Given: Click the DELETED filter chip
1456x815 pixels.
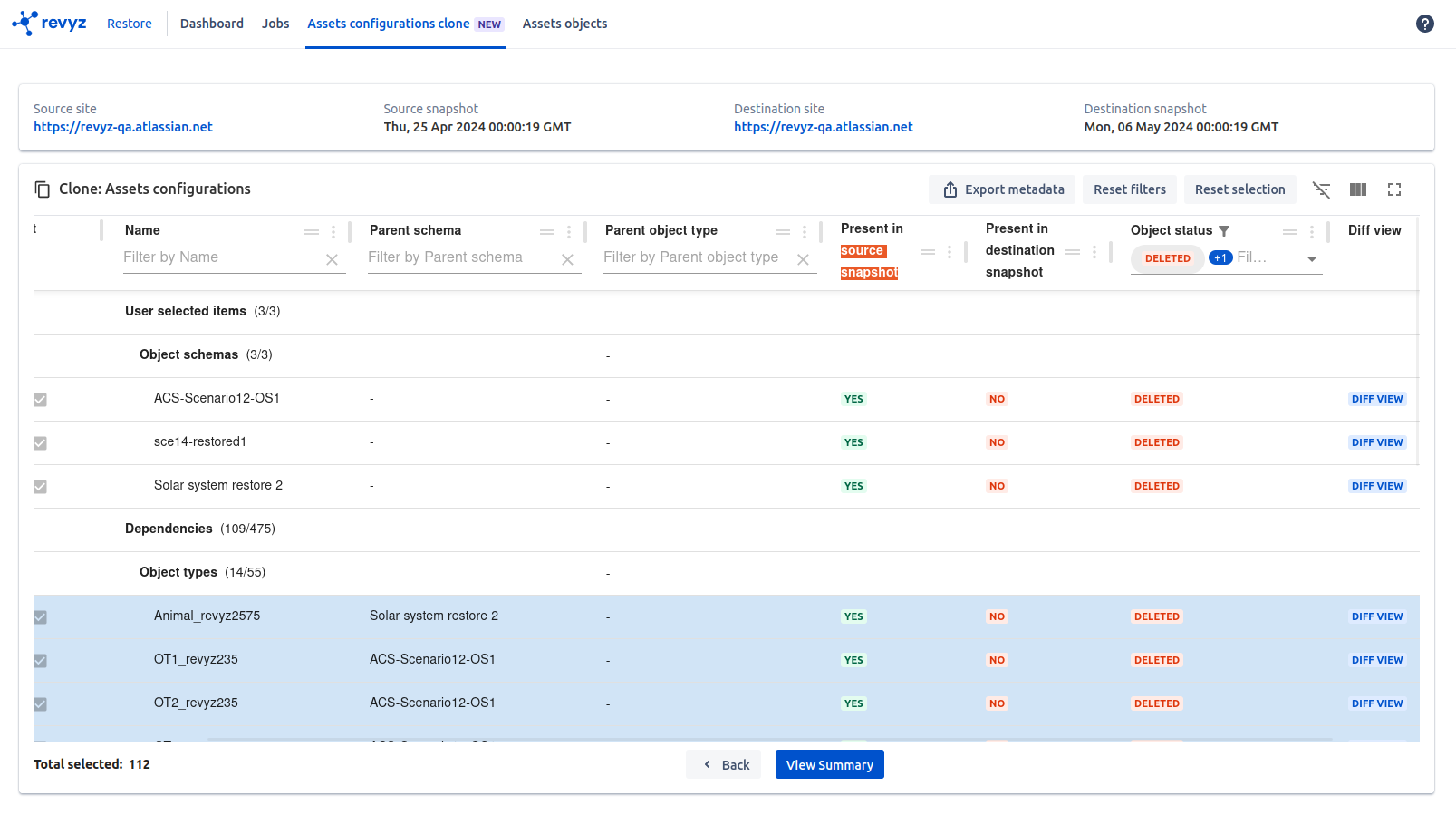Looking at the screenshot, I should (1168, 258).
